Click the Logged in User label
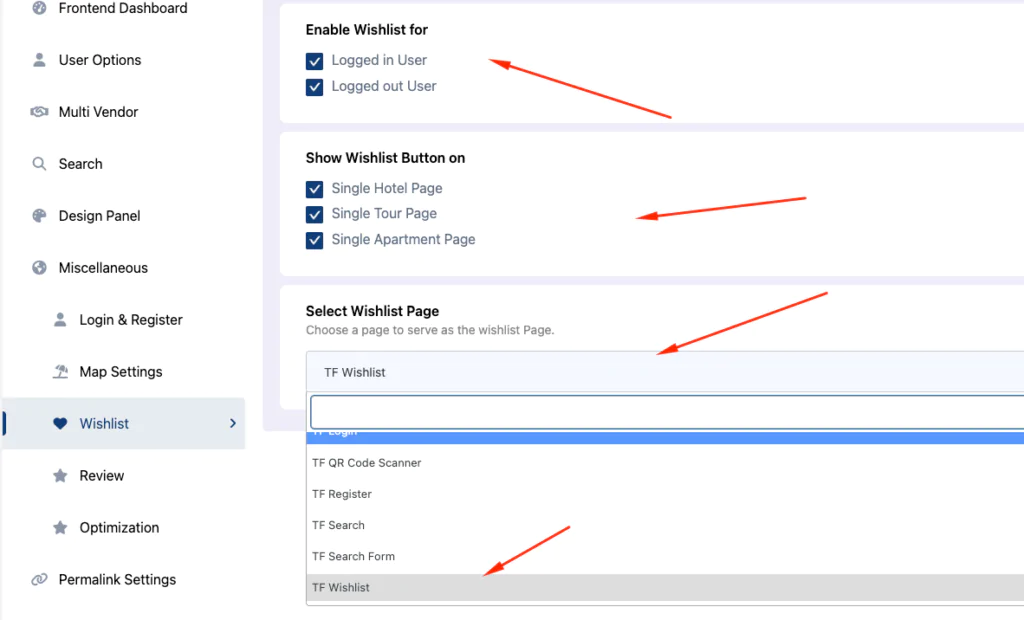The height and width of the screenshot is (620, 1024). [x=379, y=60]
